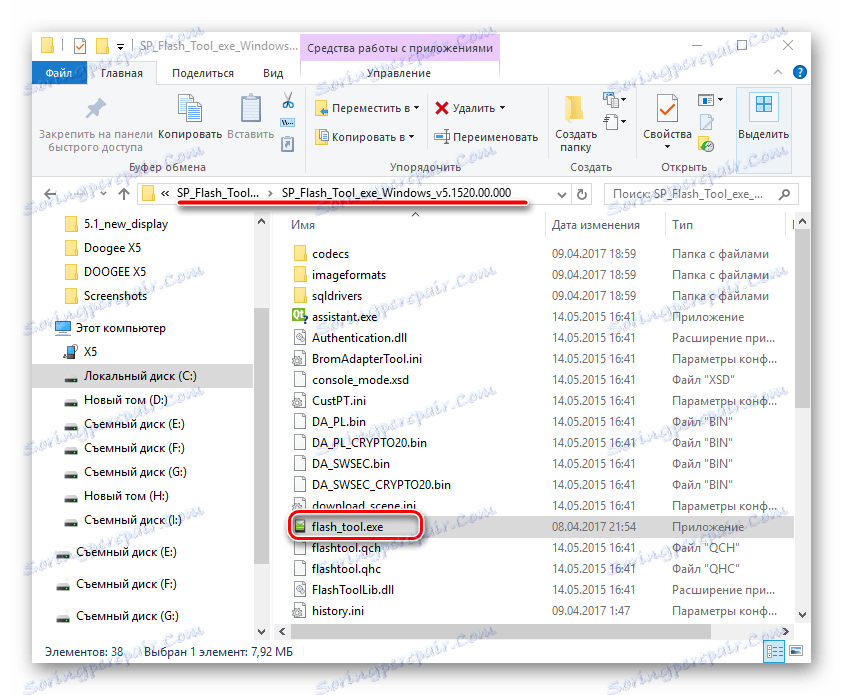Image resolution: width=843 pixels, height=695 pixels.
Task: Click the file list vertical scrollbar
Action: coord(802,319)
